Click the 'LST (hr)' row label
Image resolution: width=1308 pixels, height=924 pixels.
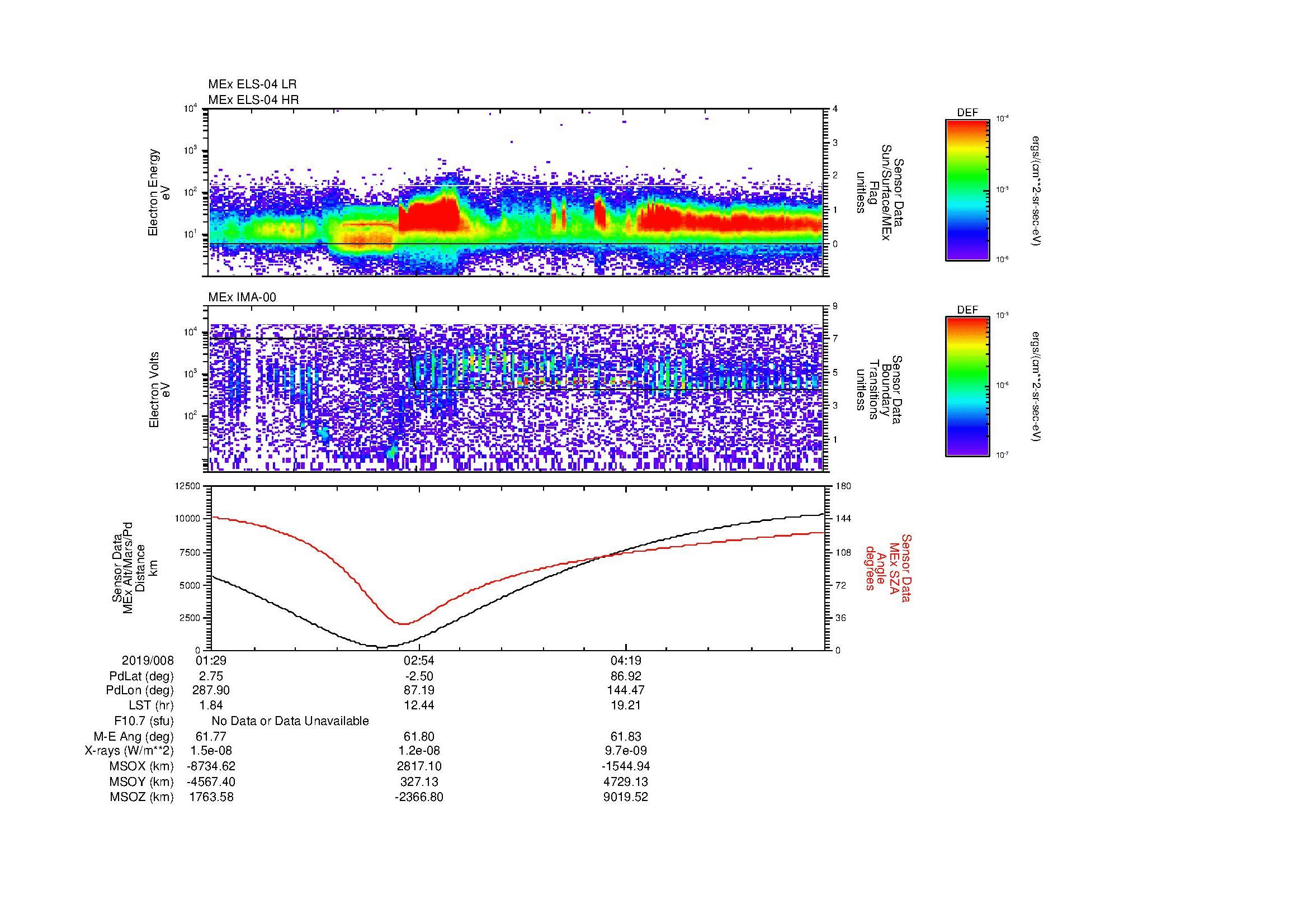click(x=151, y=706)
